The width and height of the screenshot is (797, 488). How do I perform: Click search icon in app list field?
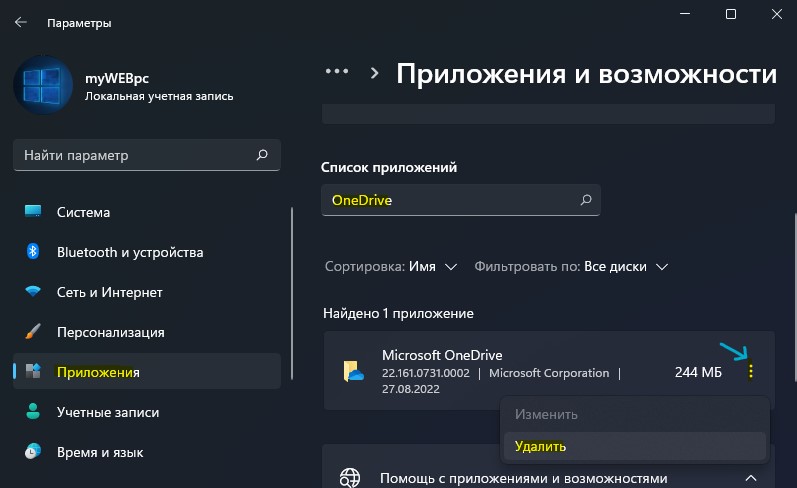pyautogui.click(x=586, y=200)
